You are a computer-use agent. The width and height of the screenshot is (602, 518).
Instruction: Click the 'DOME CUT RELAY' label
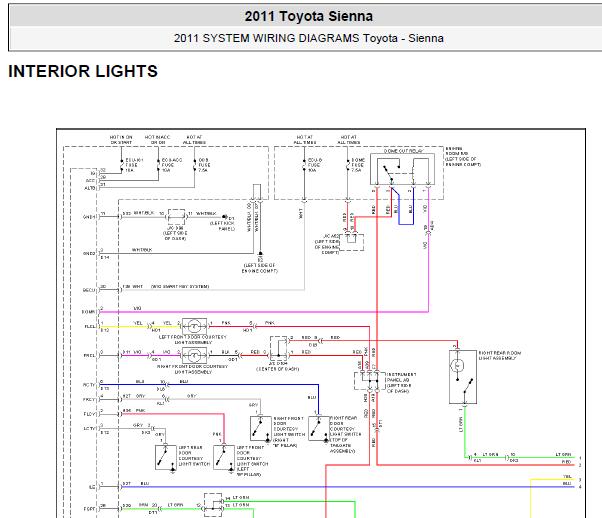(403, 151)
